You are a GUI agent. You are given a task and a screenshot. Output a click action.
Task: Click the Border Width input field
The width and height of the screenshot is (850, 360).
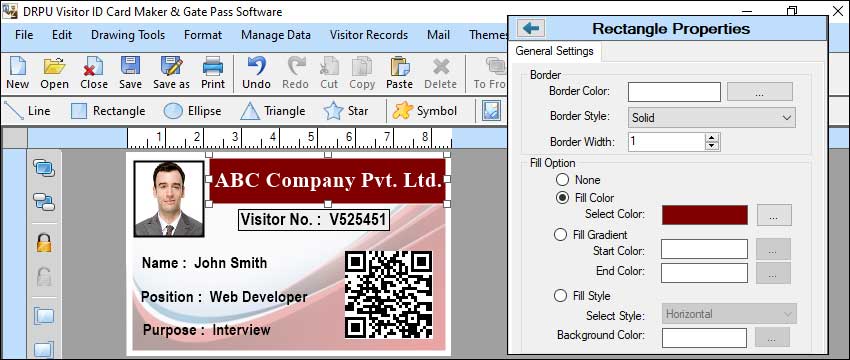click(667, 142)
